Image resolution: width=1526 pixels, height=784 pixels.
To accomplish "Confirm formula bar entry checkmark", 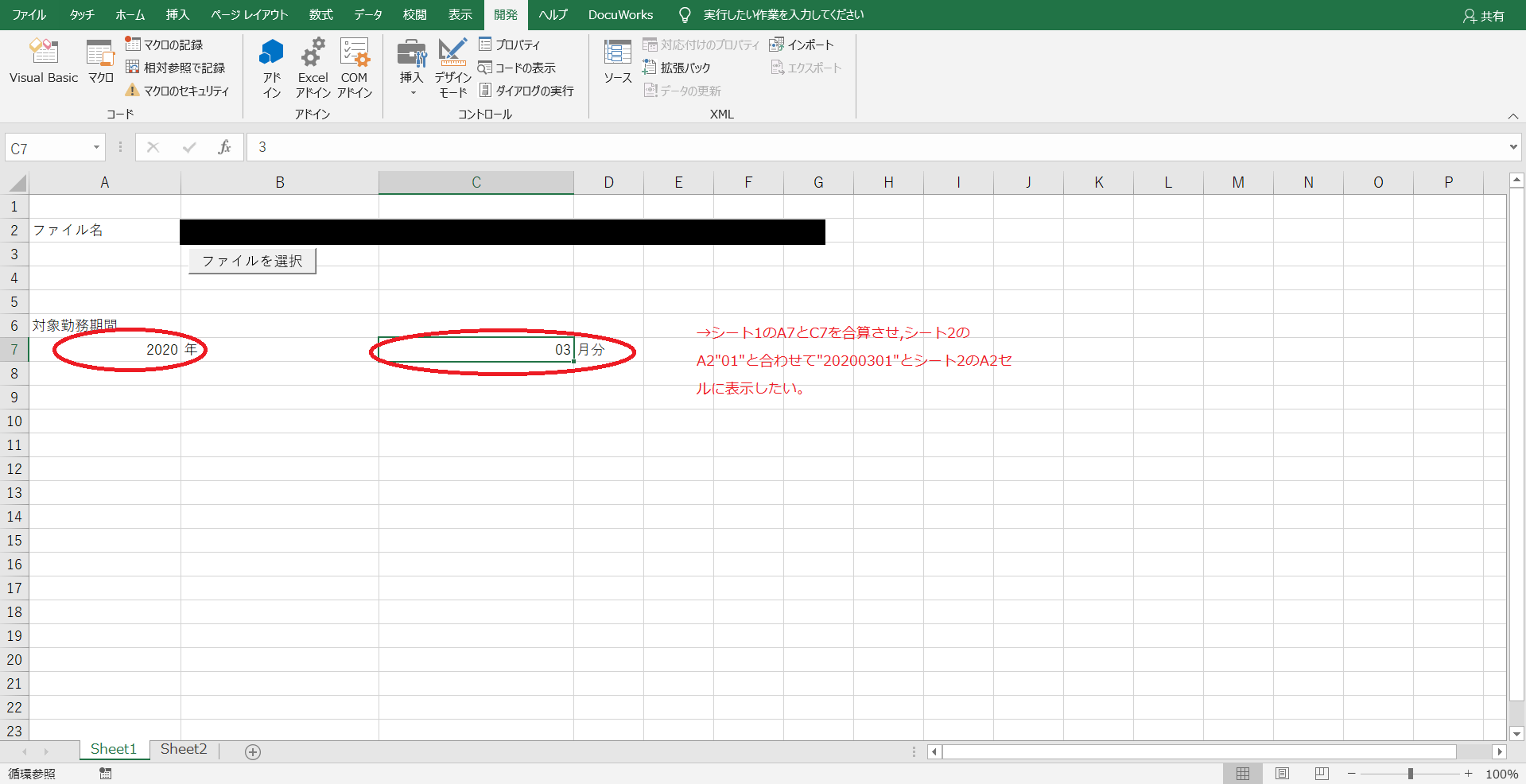I will click(x=189, y=147).
